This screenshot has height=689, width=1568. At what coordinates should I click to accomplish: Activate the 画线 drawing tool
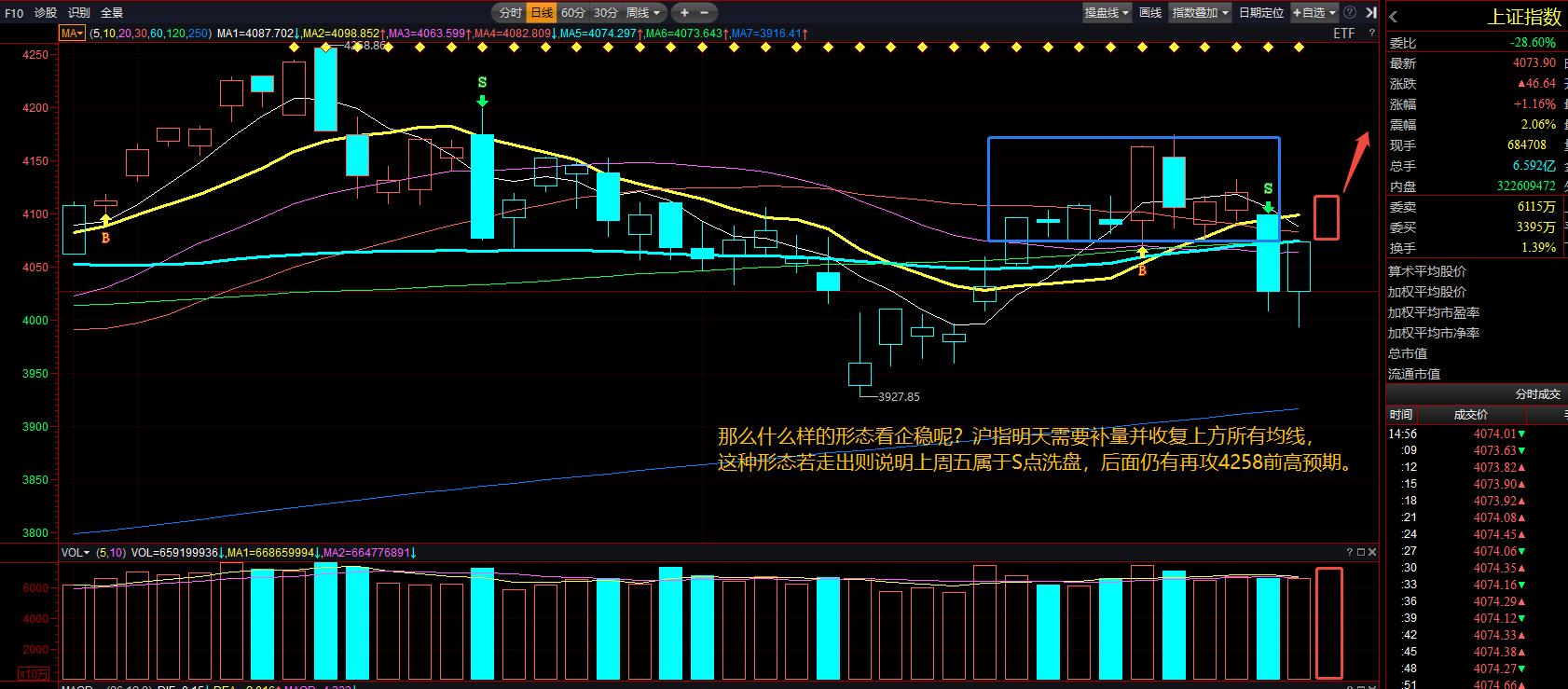pos(1150,13)
